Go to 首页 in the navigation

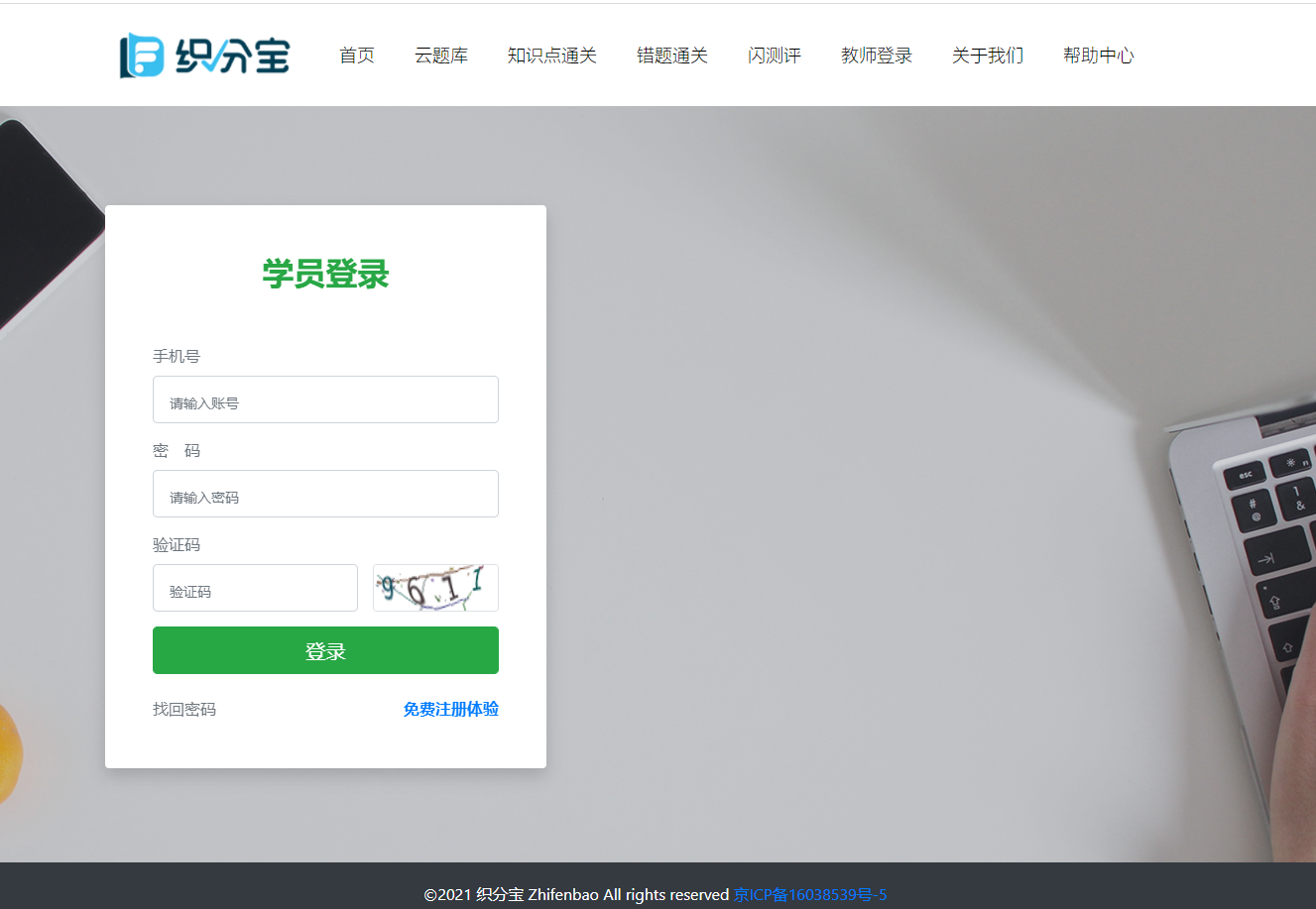click(x=357, y=56)
